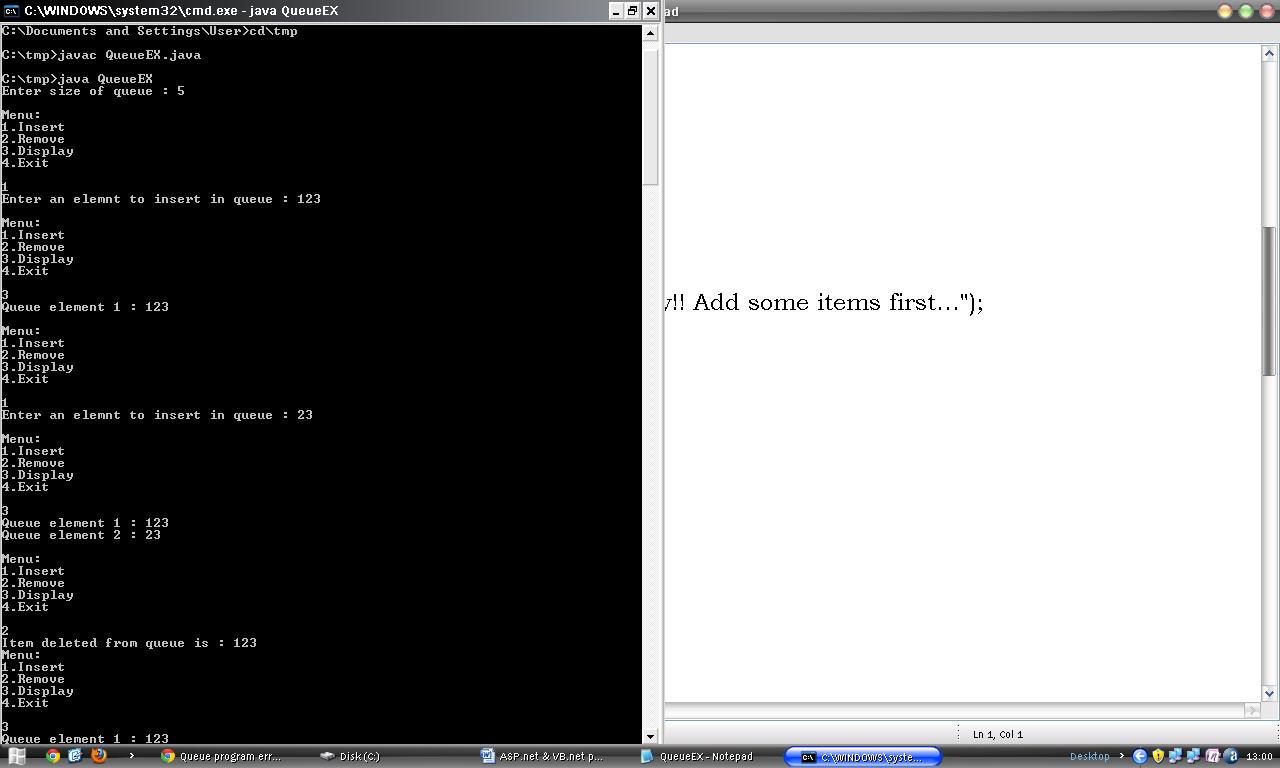
Task: Switch to Queue program err... Chrome taskbar button
Action: pyautogui.click(x=223, y=757)
